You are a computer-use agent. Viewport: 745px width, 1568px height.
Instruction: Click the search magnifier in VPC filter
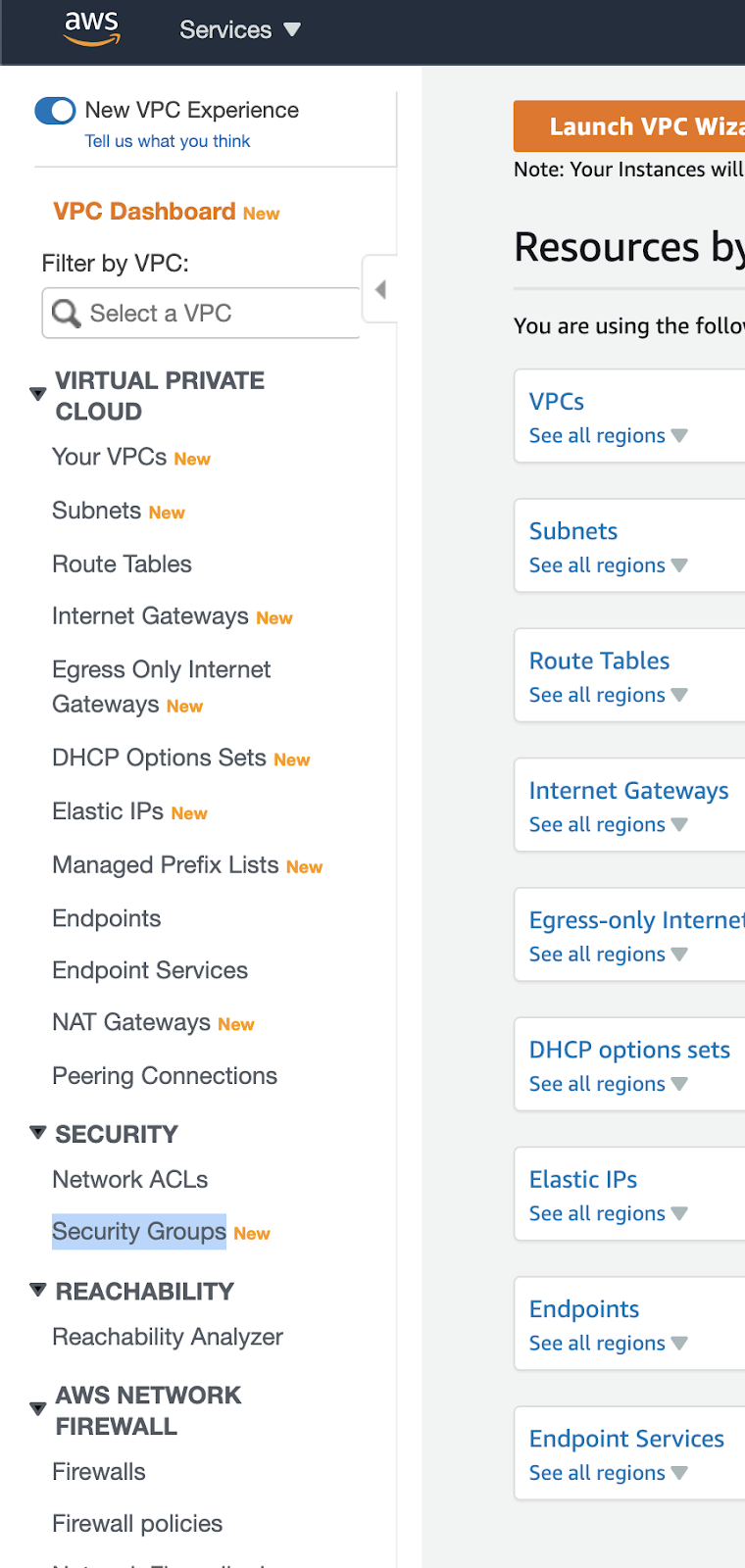66,314
